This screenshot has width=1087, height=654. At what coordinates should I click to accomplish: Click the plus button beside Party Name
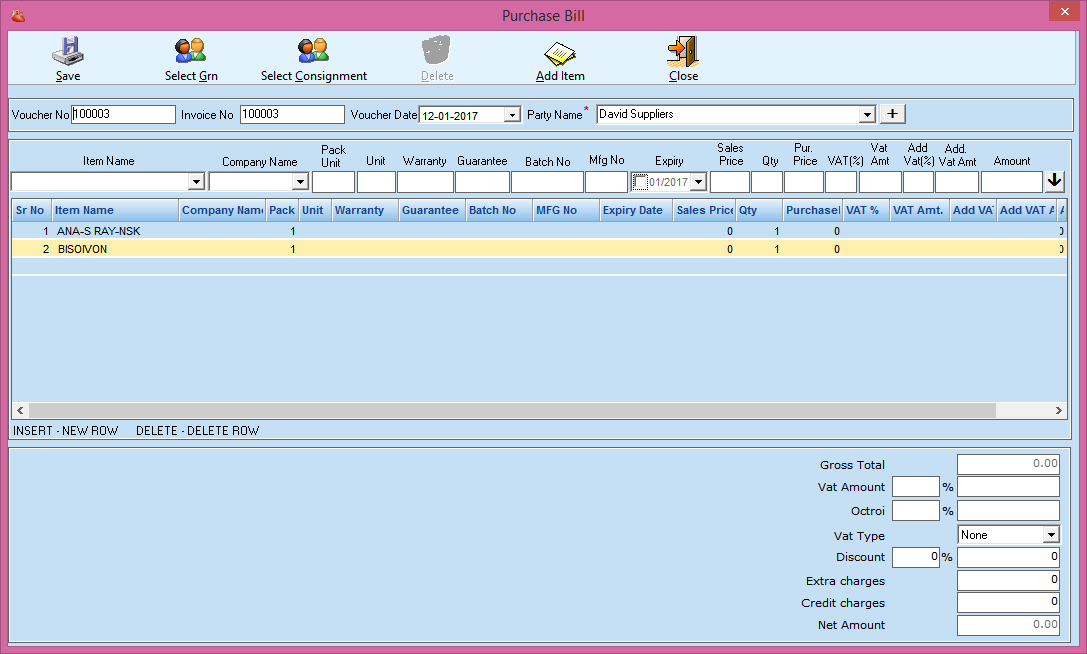pos(892,114)
